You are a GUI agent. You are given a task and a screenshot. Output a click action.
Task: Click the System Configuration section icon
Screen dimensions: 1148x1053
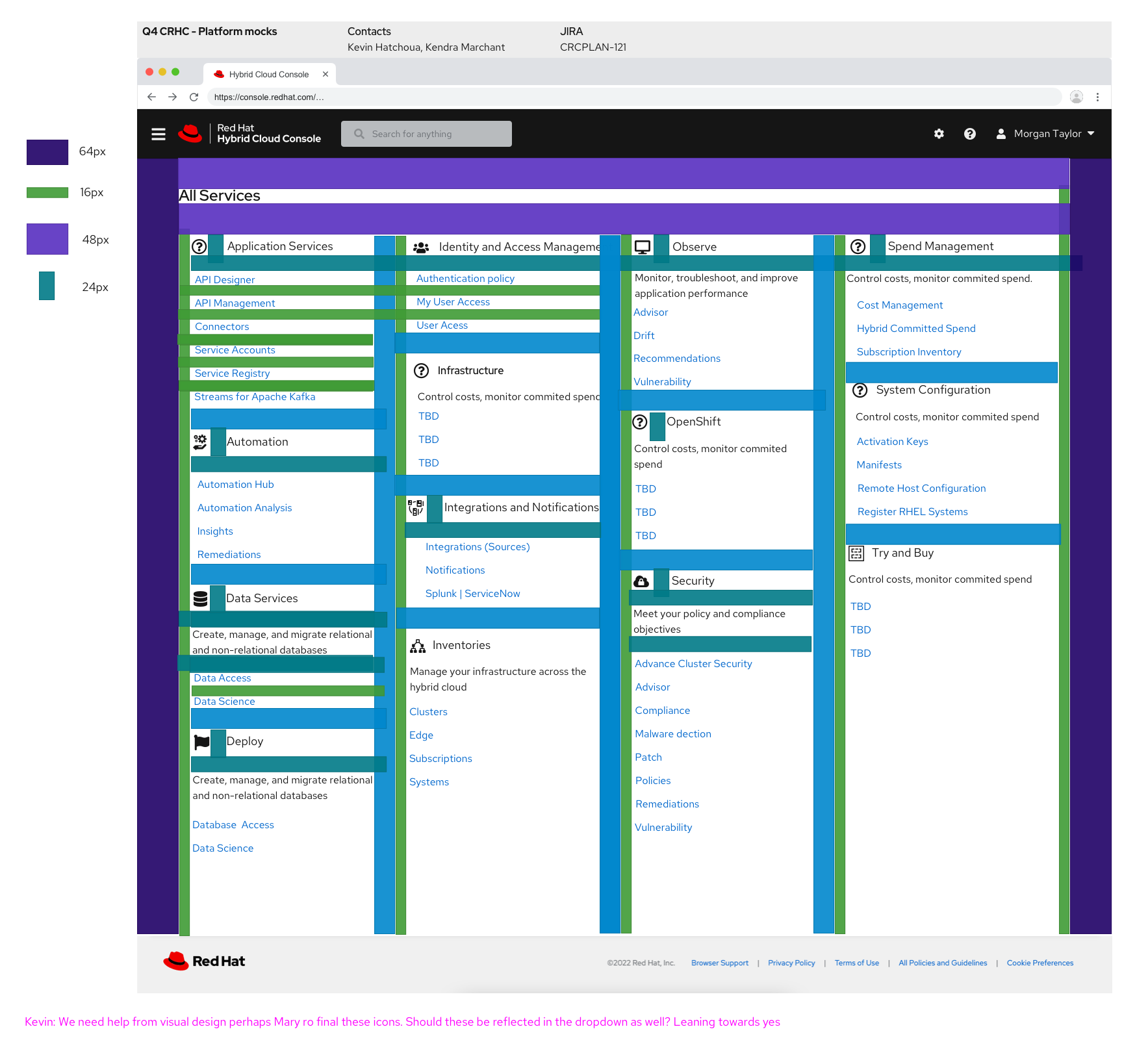[860, 390]
